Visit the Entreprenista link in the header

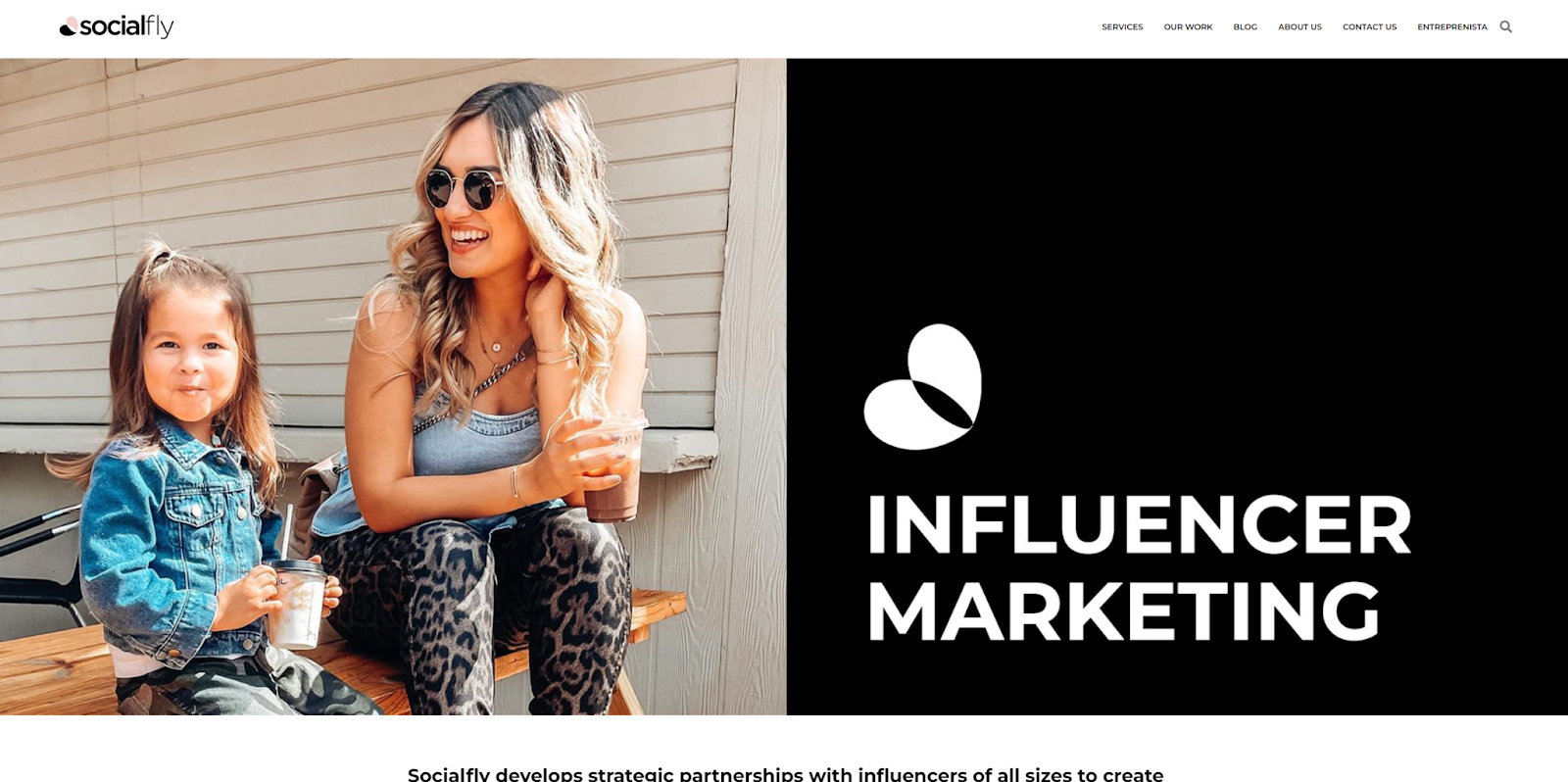pyautogui.click(x=1451, y=26)
